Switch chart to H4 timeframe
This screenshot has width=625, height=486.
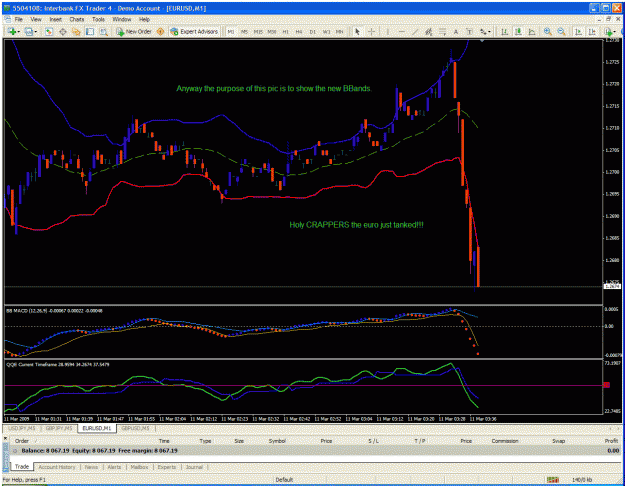[x=299, y=31]
